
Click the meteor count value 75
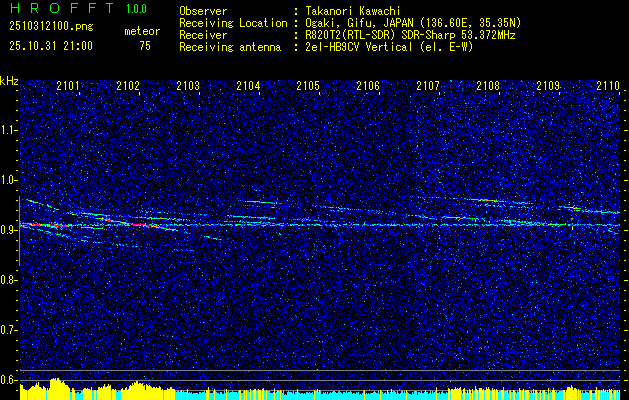coord(145,46)
